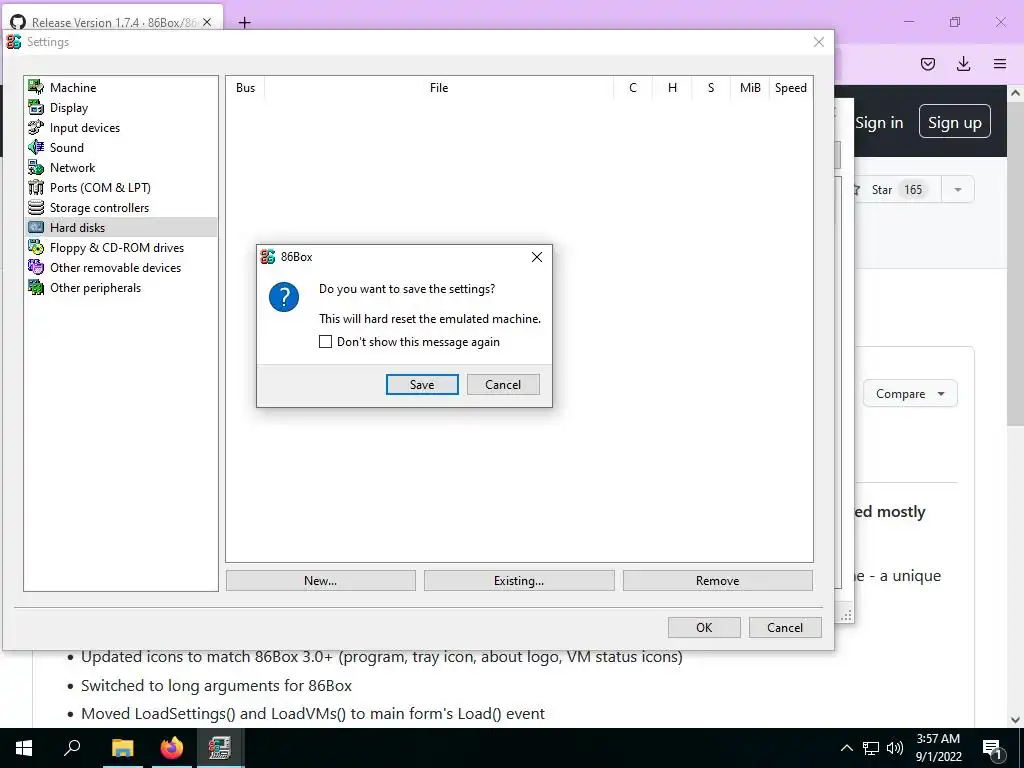
Task: Open Ports (COM & LPT) icon
Action: [x=36, y=187]
